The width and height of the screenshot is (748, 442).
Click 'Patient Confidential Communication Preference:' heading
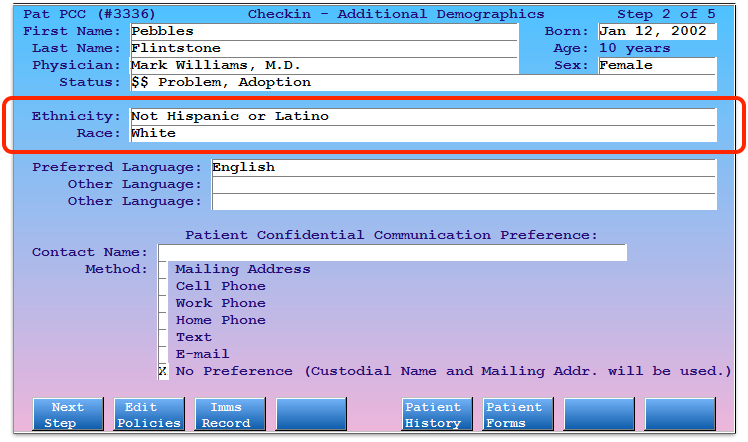tap(391, 235)
